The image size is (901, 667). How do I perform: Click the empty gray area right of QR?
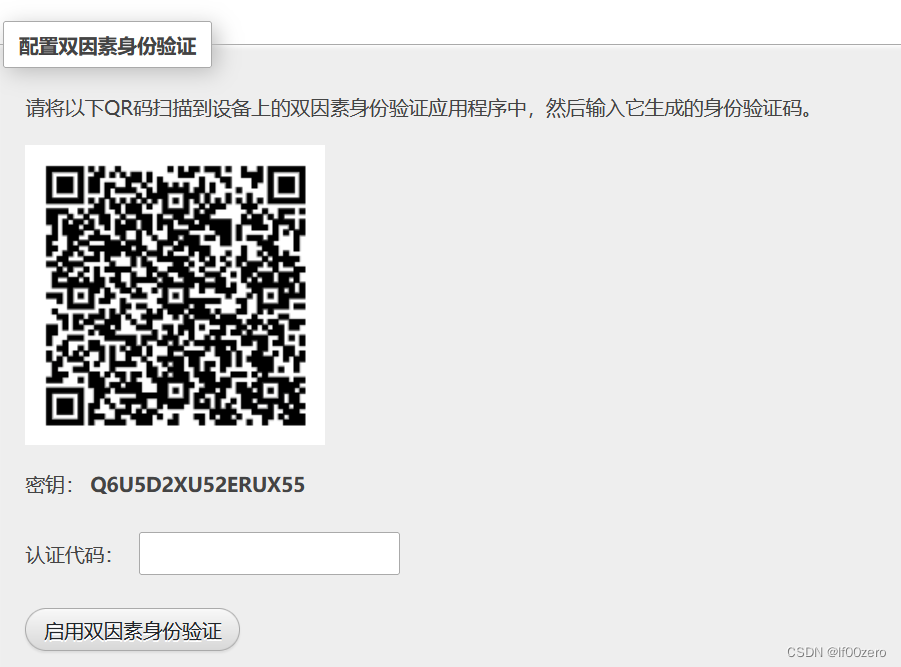tap(609, 295)
